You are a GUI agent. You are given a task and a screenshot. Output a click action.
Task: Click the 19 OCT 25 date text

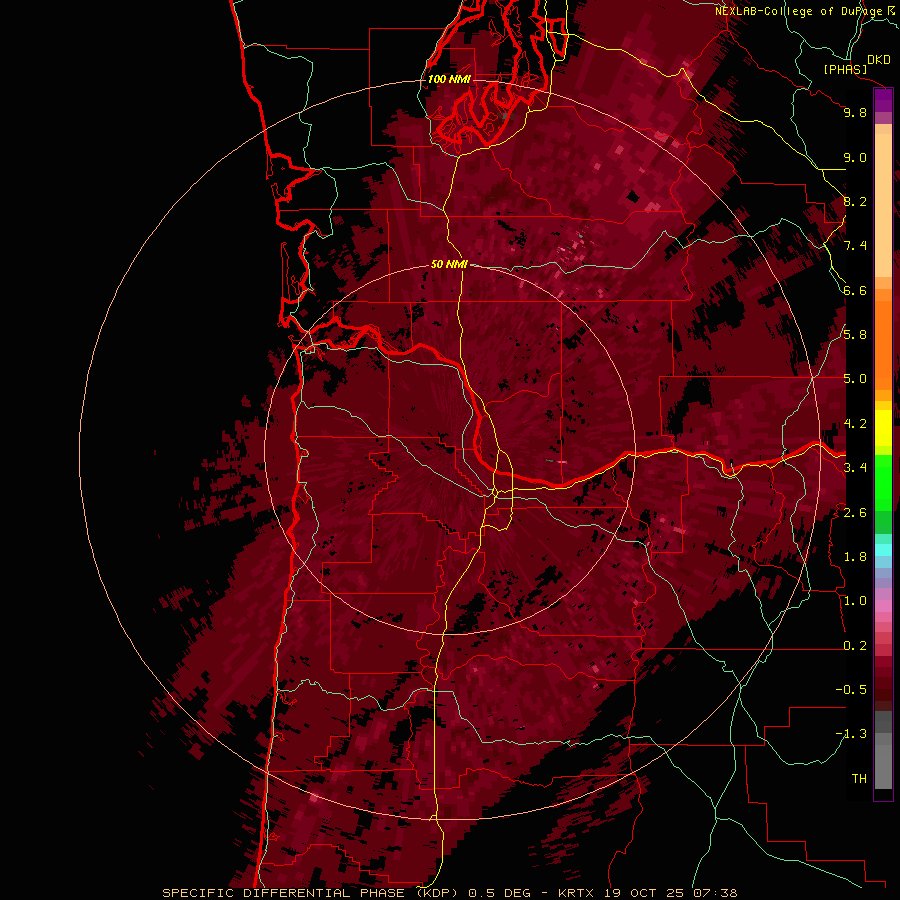[642, 893]
